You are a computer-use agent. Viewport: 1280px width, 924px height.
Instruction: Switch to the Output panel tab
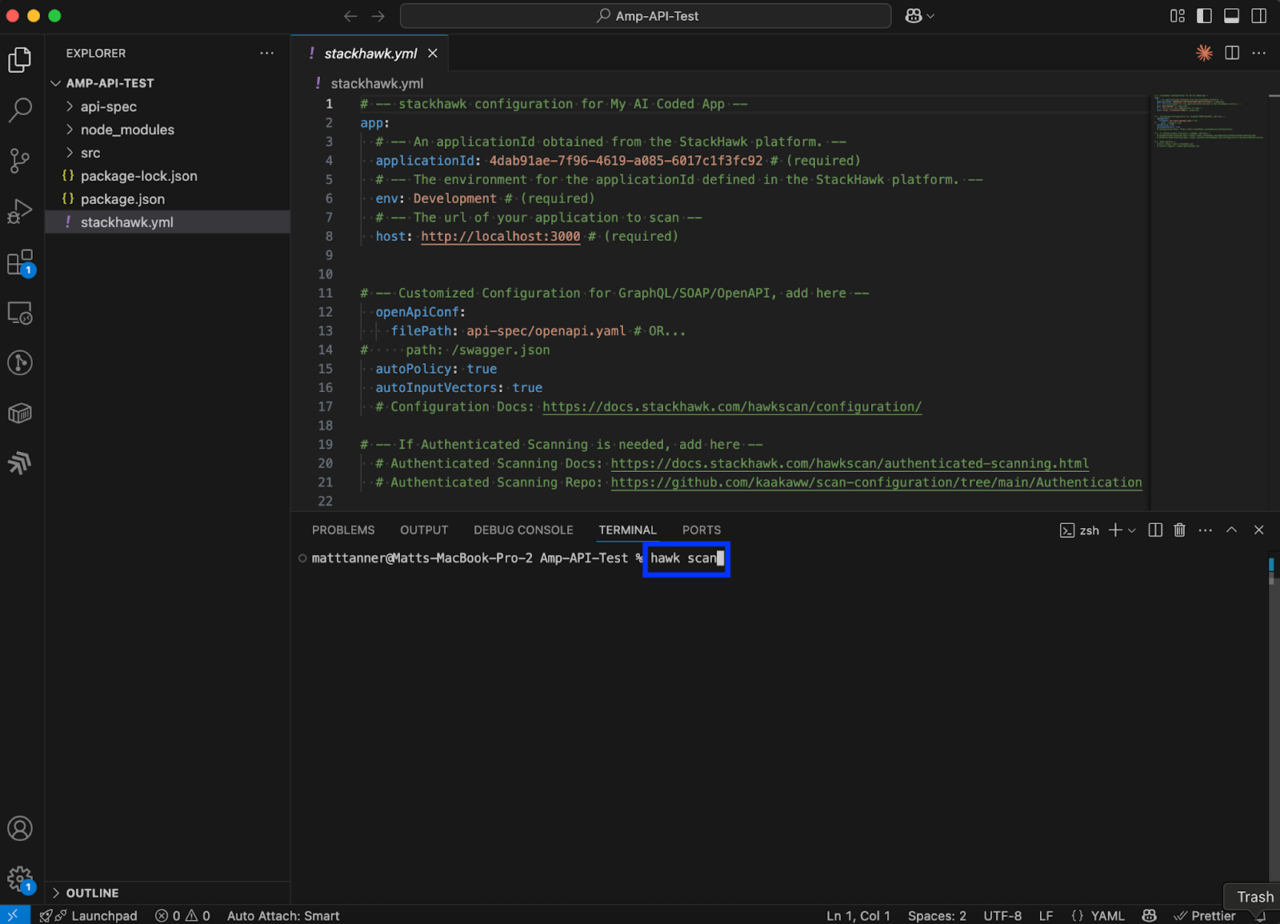point(424,530)
